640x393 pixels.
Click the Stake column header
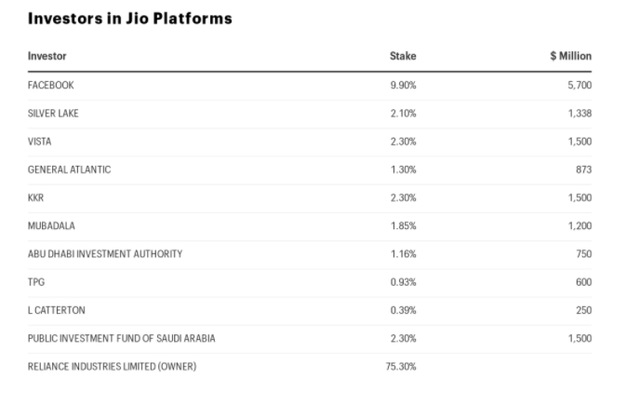pyautogui.click(x=403, y=56)
